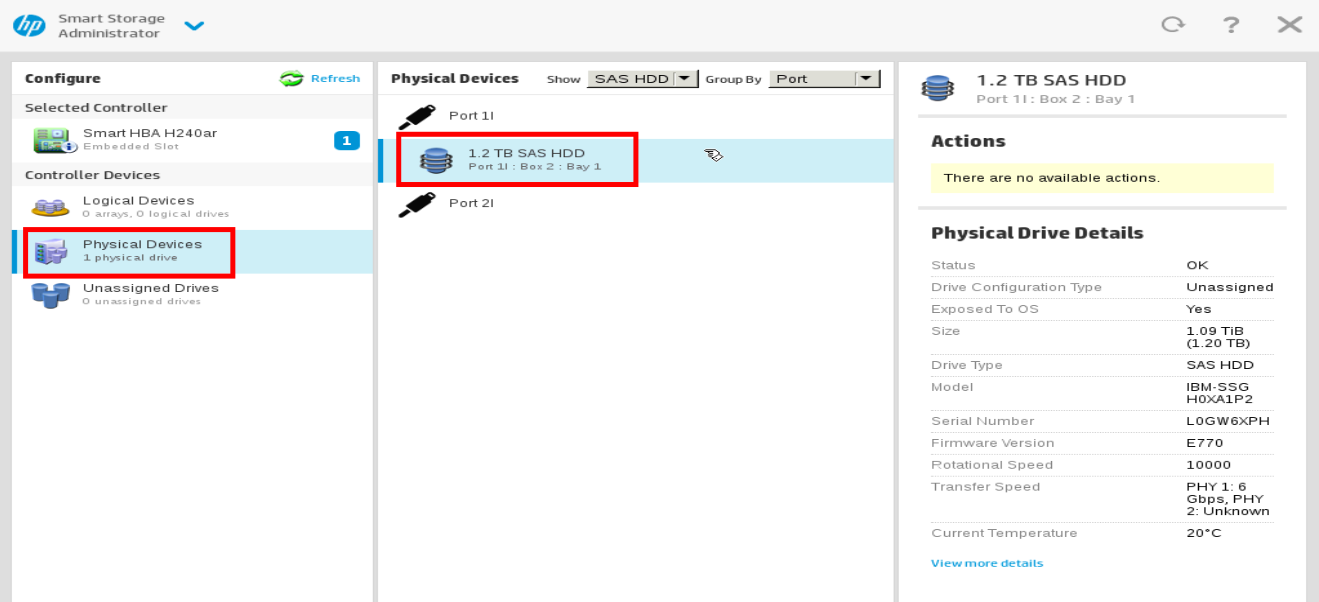Image resolution: width=1319 pixels, height=602 pixels.
Task: Select the Port 2I label
Action: (x=471, y=203)
